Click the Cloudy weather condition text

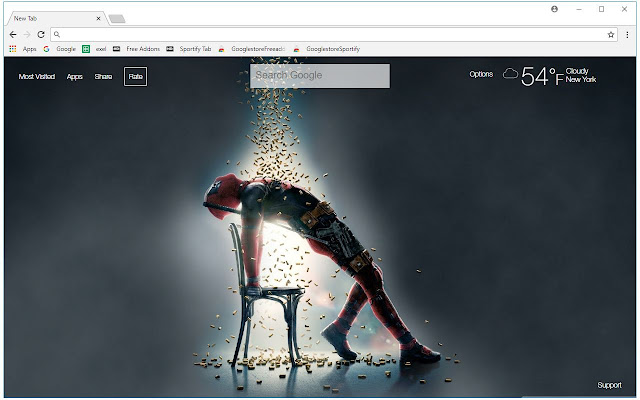pyautogui.click(x=577, y=71)
